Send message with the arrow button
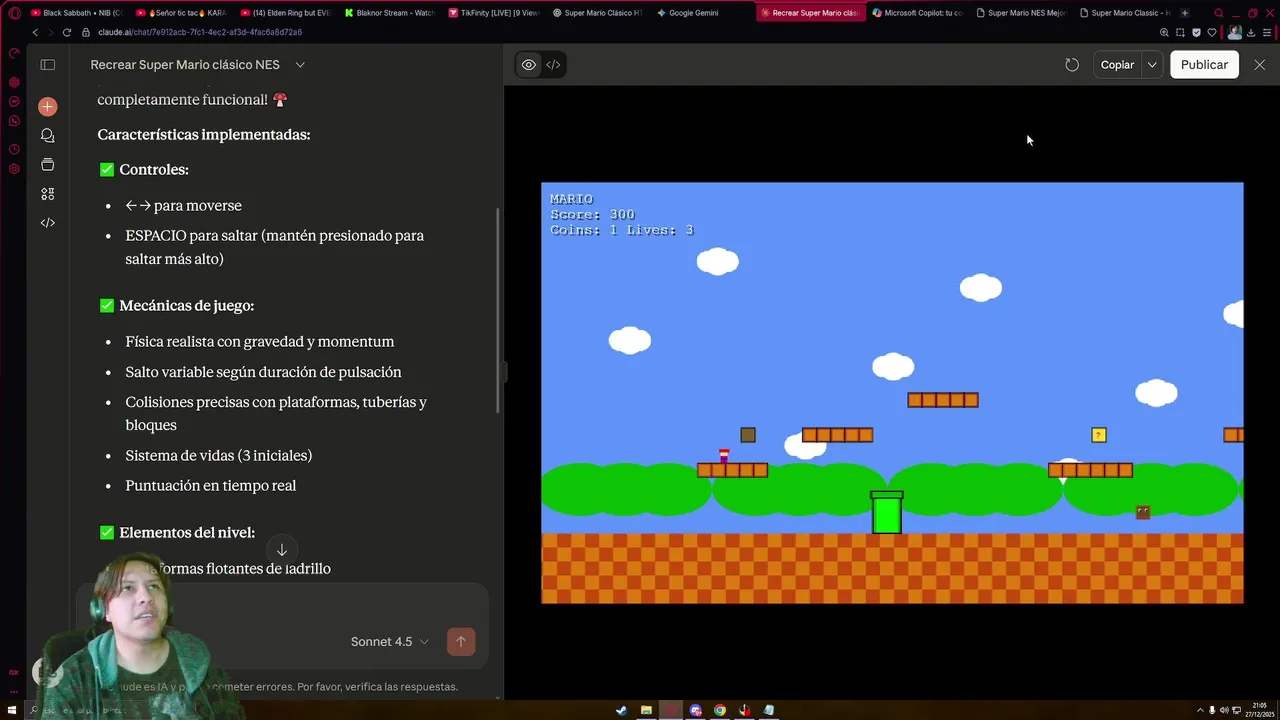1280x720 pixels. [461, 642]
